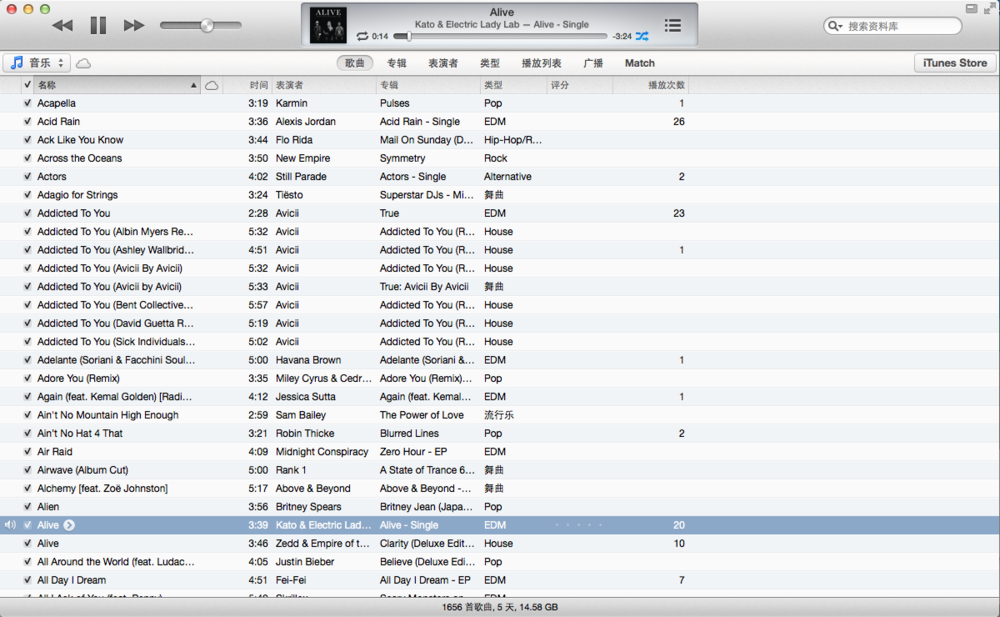Switch to the 表演者 artists tab
Viewport: 1000px width, 617px height.
443,63
